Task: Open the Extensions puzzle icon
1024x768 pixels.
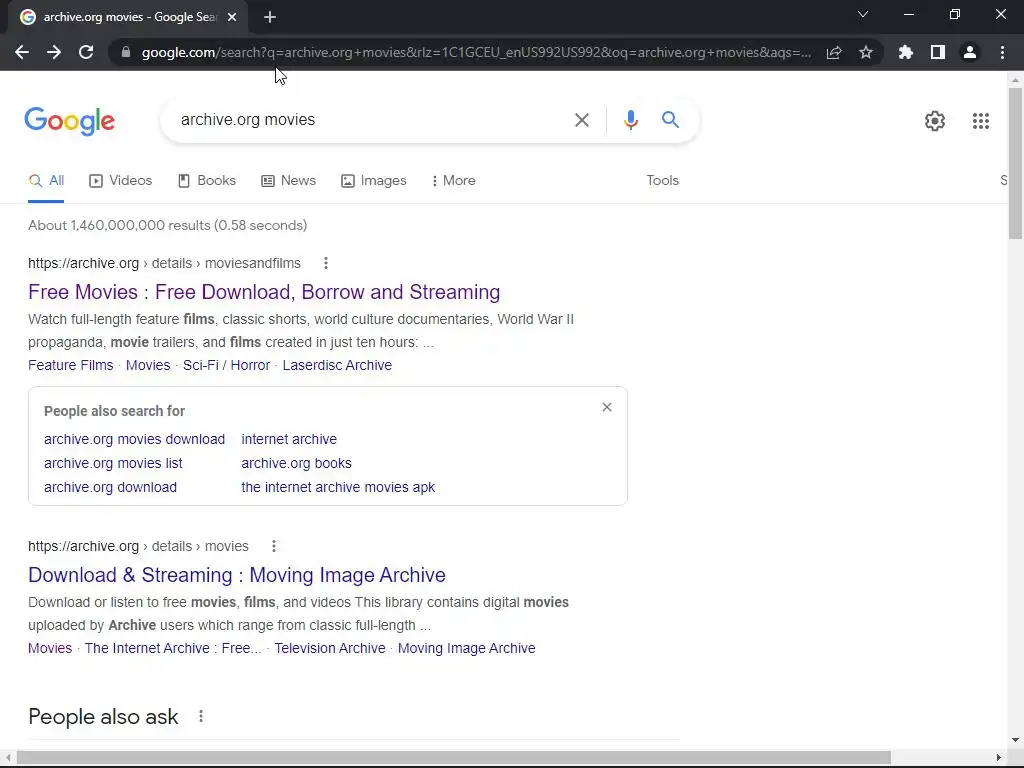Action: pyautogui.click(x=906, y=52)
